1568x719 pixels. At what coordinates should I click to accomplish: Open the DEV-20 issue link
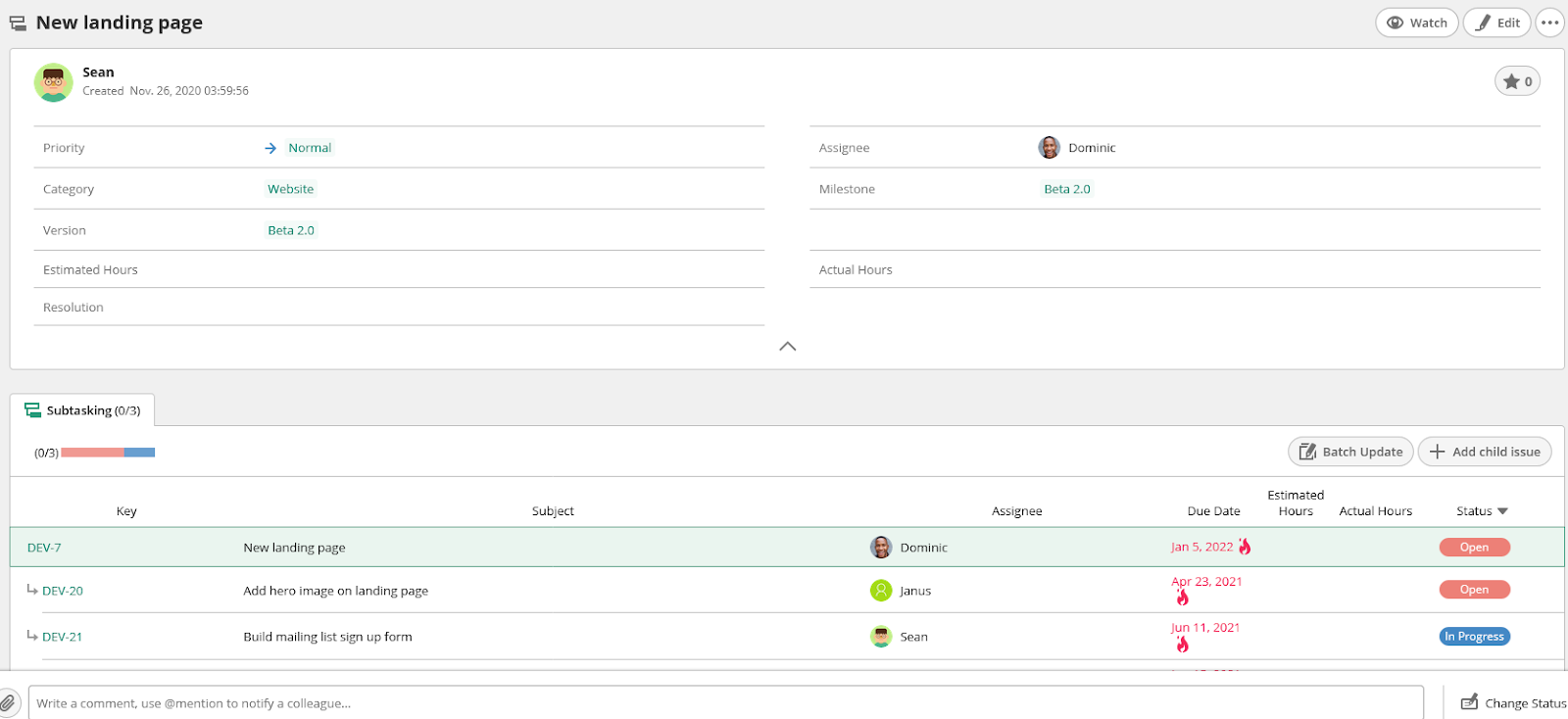click(63, 591)
